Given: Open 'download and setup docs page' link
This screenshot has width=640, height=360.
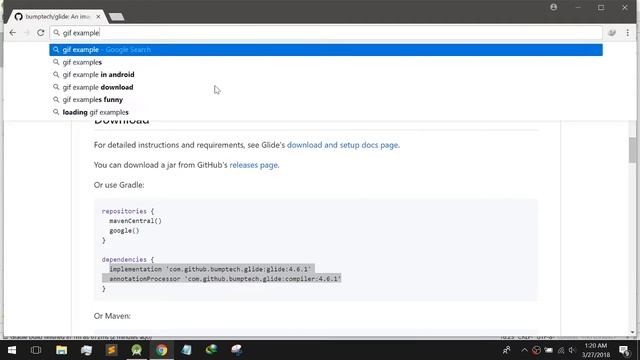Looking at the screenshot, I should (x=342, y=145).
